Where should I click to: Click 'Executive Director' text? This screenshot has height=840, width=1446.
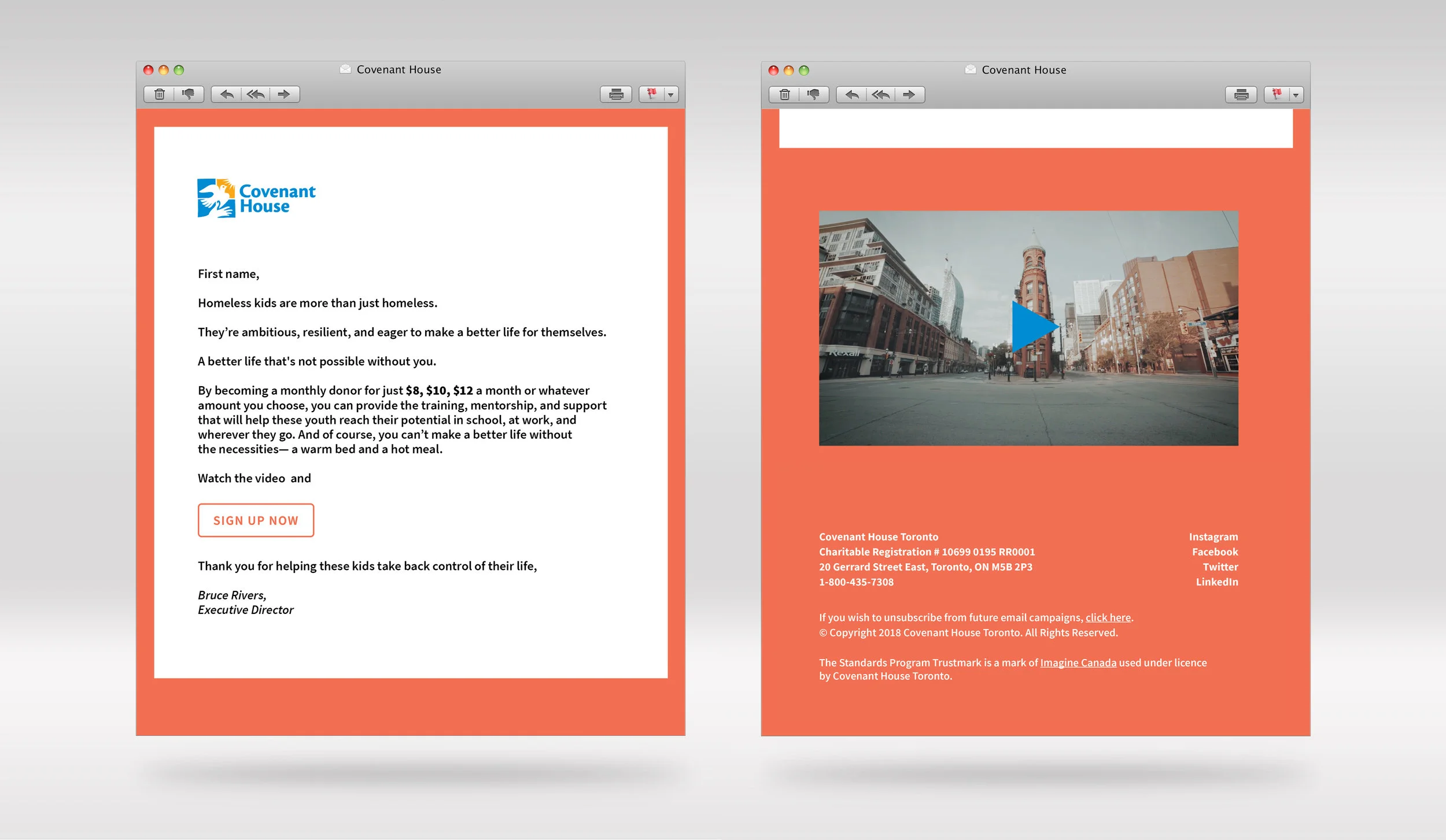(x=246, y=610)
